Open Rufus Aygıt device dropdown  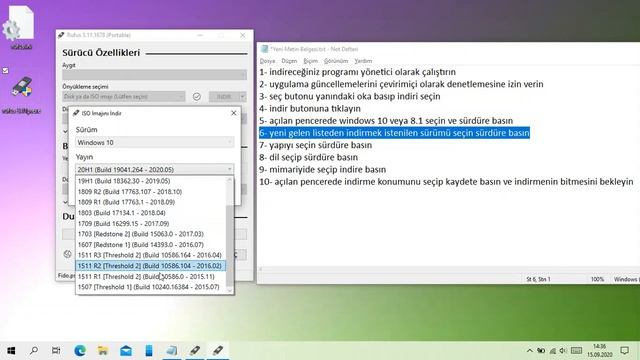(154, 75)
